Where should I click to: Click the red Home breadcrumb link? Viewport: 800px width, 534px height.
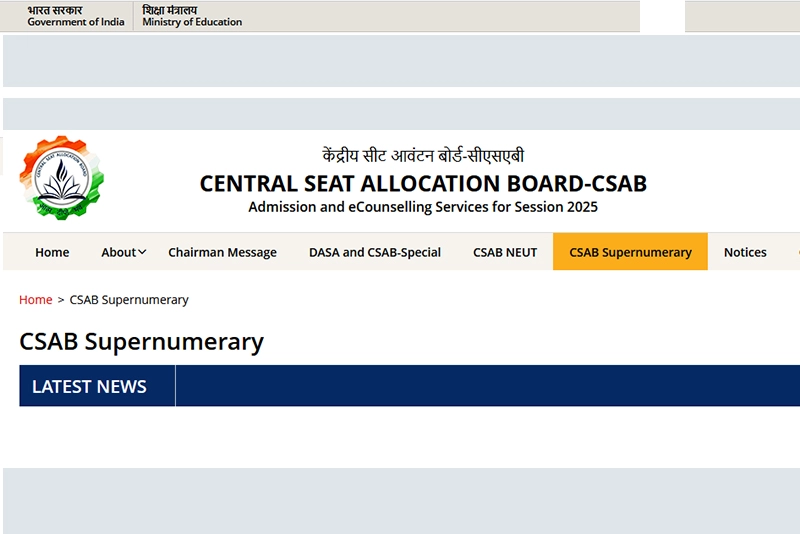(36, 300)
